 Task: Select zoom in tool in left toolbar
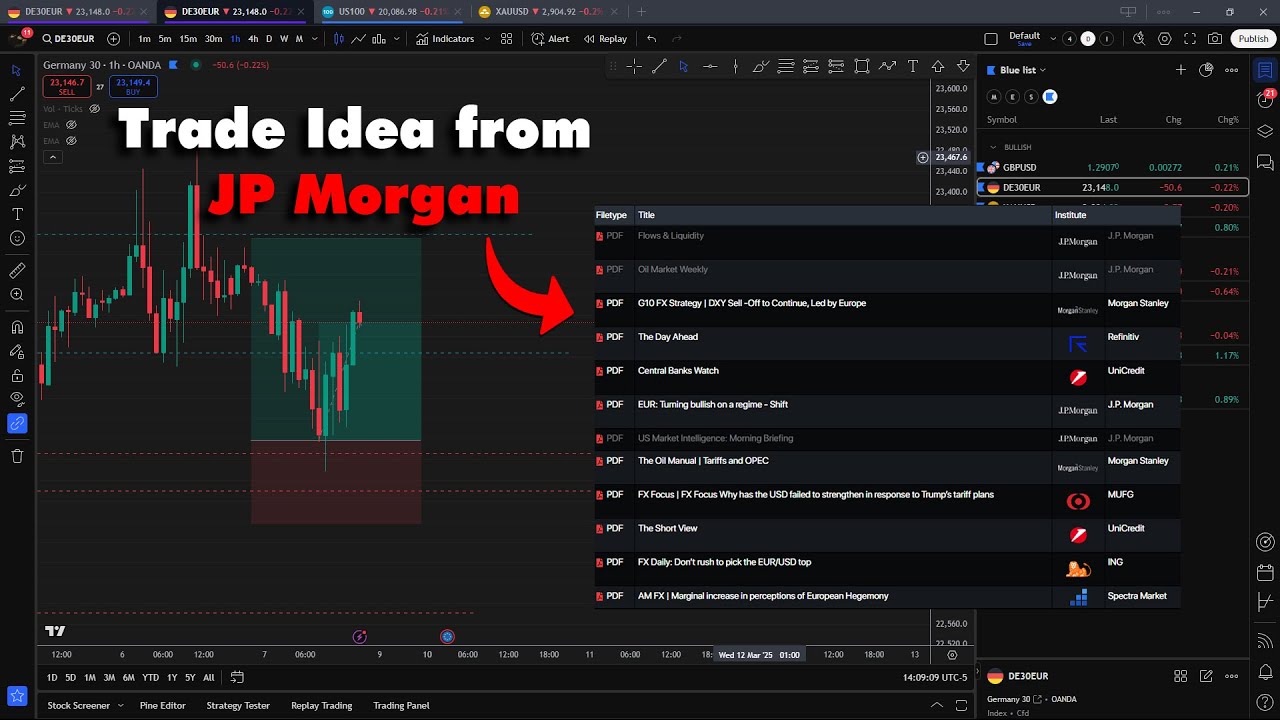pyautogui.click(x=17, y=295)
